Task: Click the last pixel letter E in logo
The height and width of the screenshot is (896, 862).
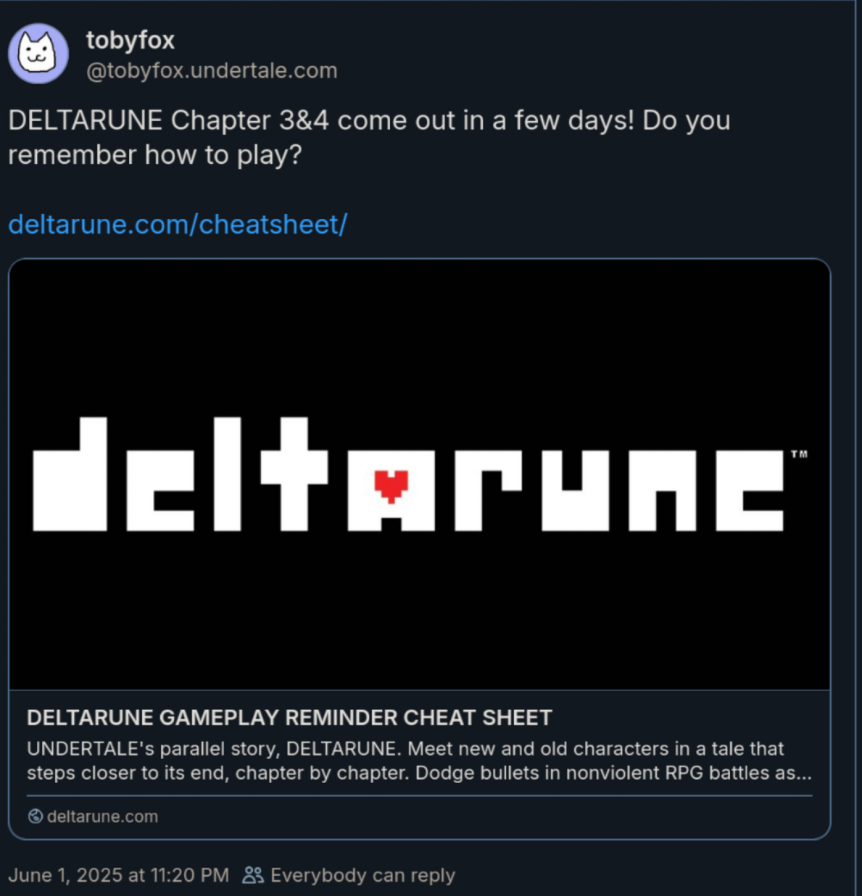Action: pos(749,491)
